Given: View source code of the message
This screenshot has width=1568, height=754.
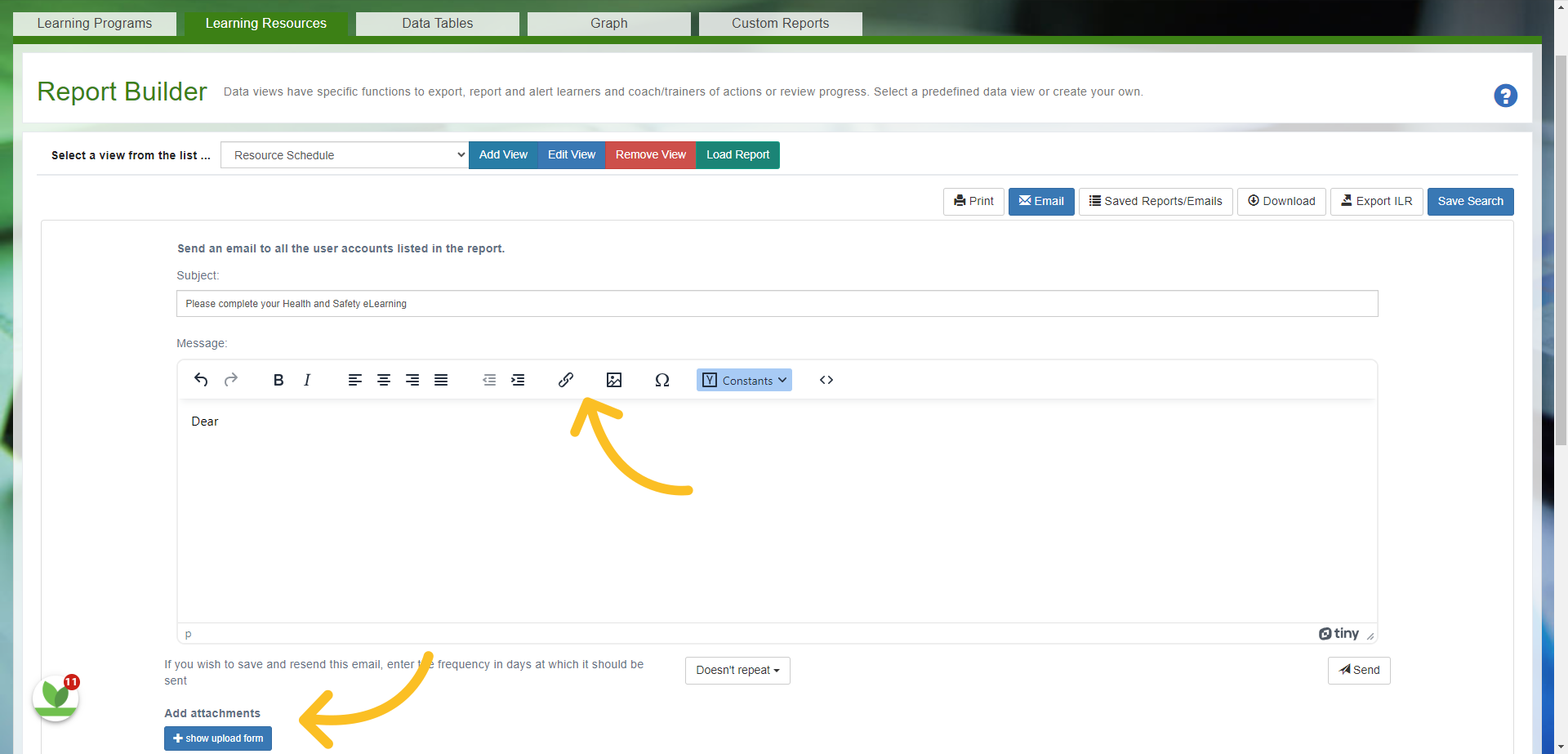Looking at the screenshot, I should tap(826, 380).
